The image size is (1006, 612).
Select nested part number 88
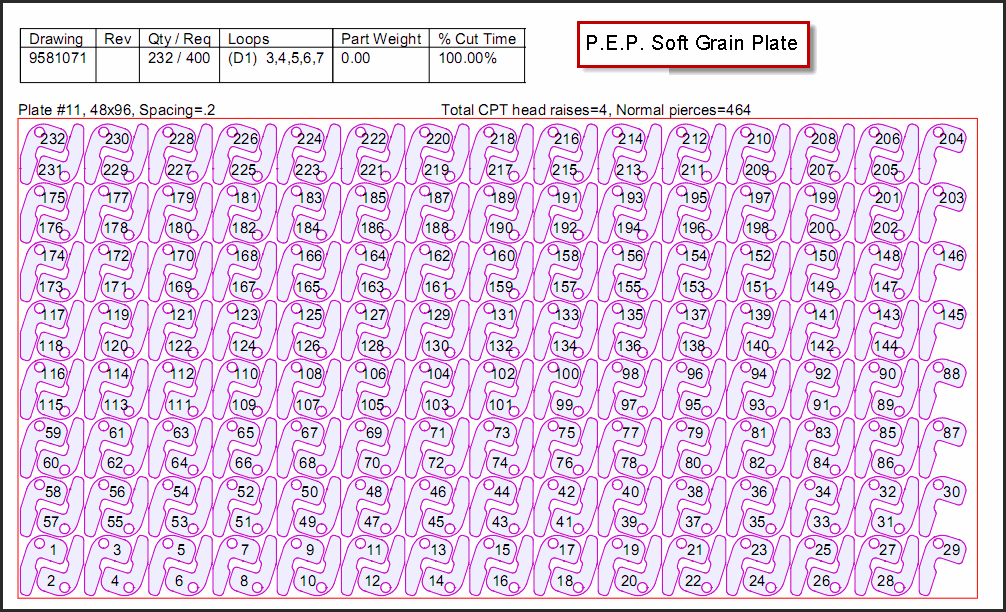click(x=951, y=374)
